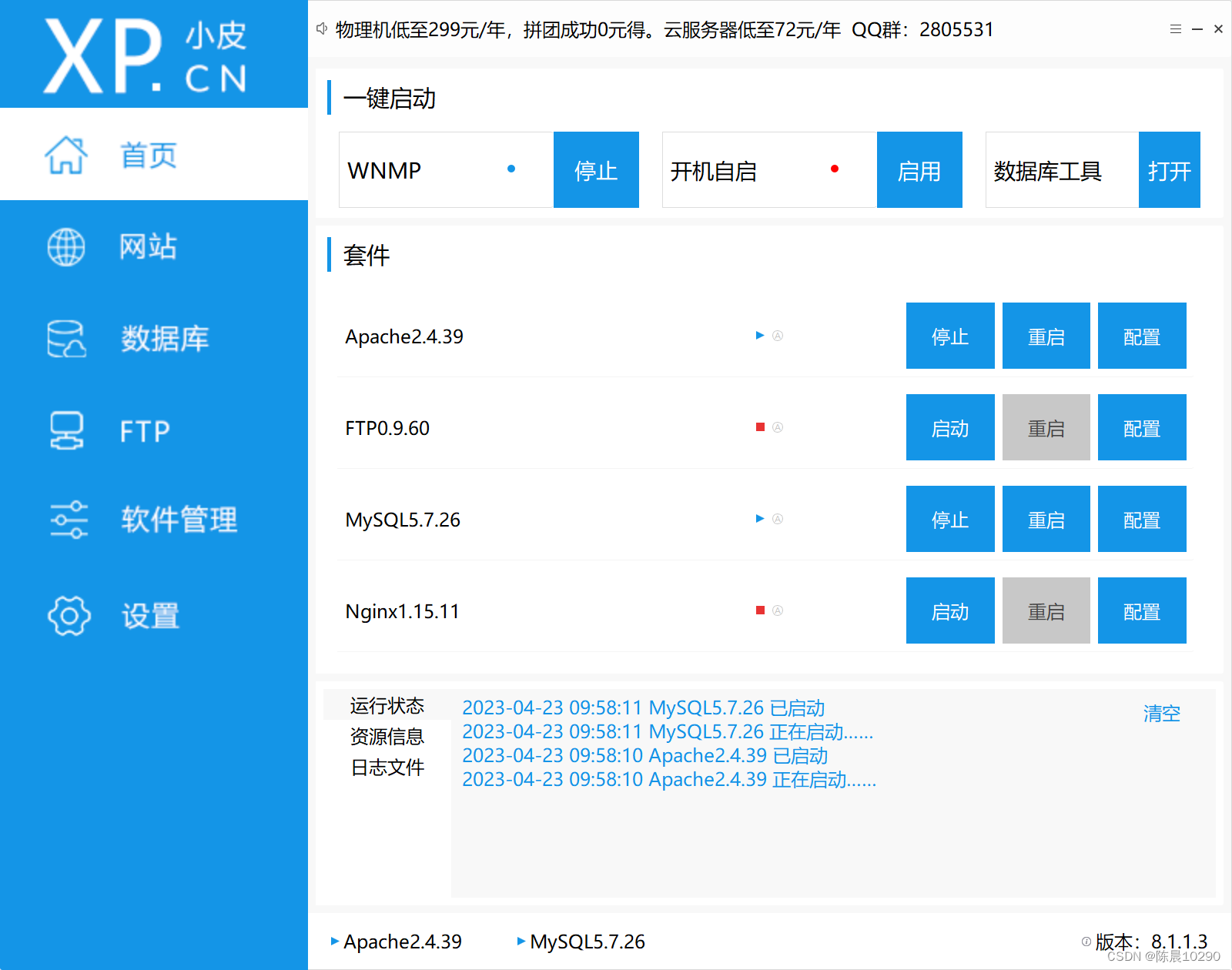Screen dimensions: 1232x970
Task: Click the triangle indicator beside MySQL5.7.26
Action: (x=759, y=519)
